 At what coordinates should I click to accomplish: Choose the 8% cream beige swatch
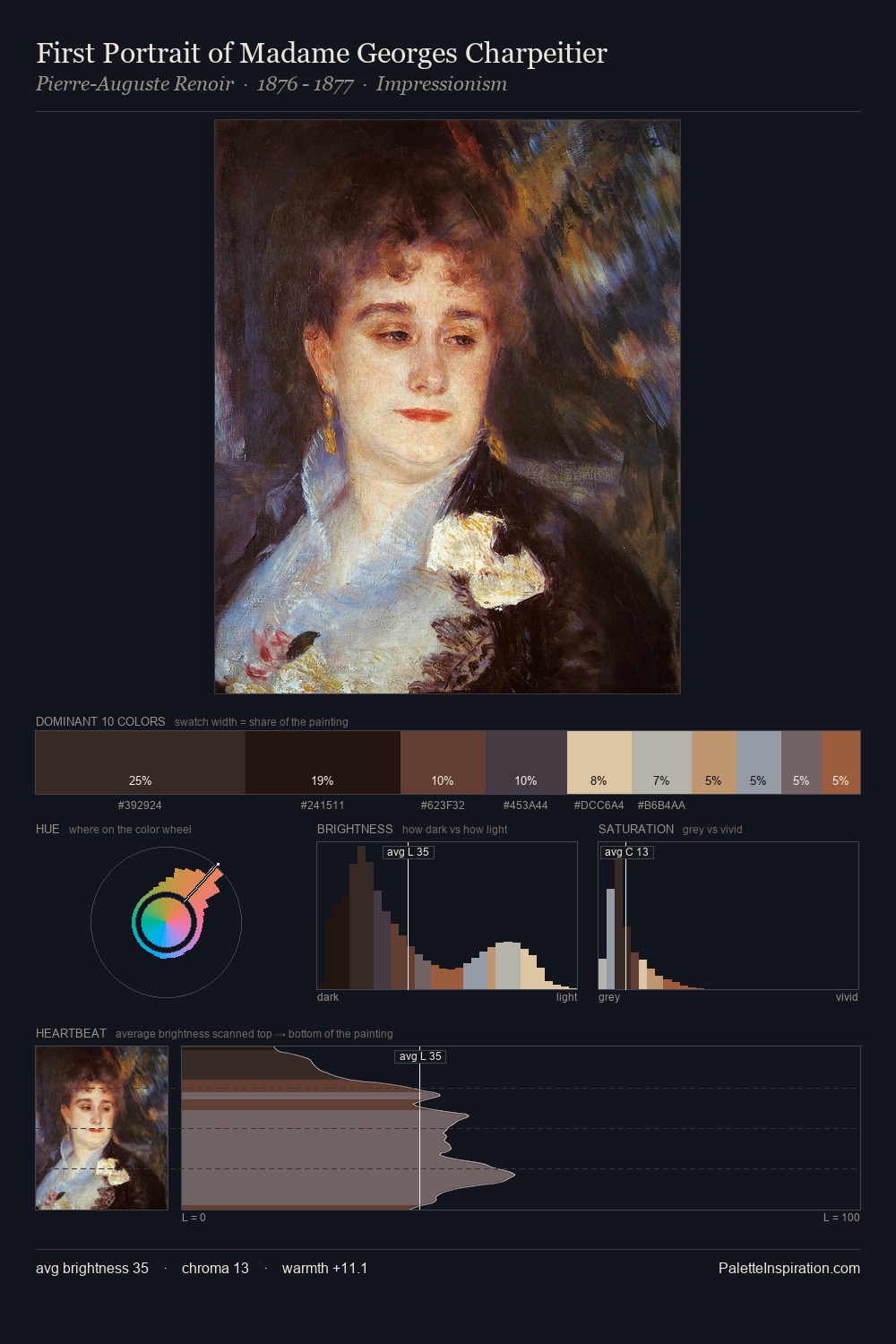(x=599, y=762)
